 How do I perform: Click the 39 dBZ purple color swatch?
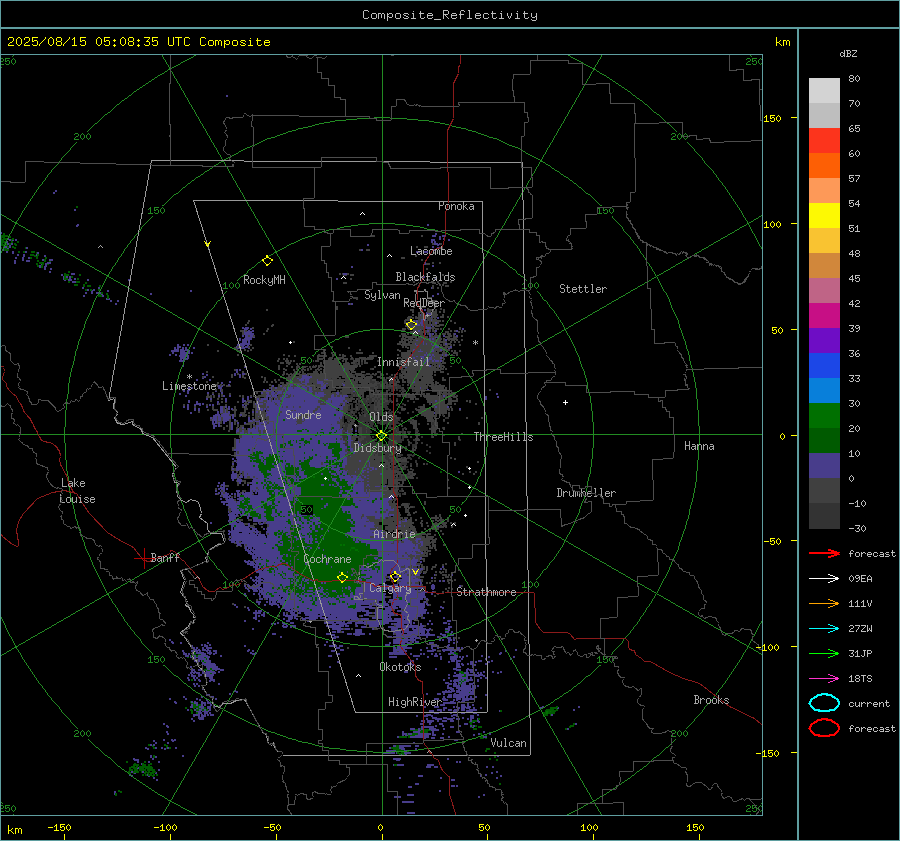(x=824, y=340)
